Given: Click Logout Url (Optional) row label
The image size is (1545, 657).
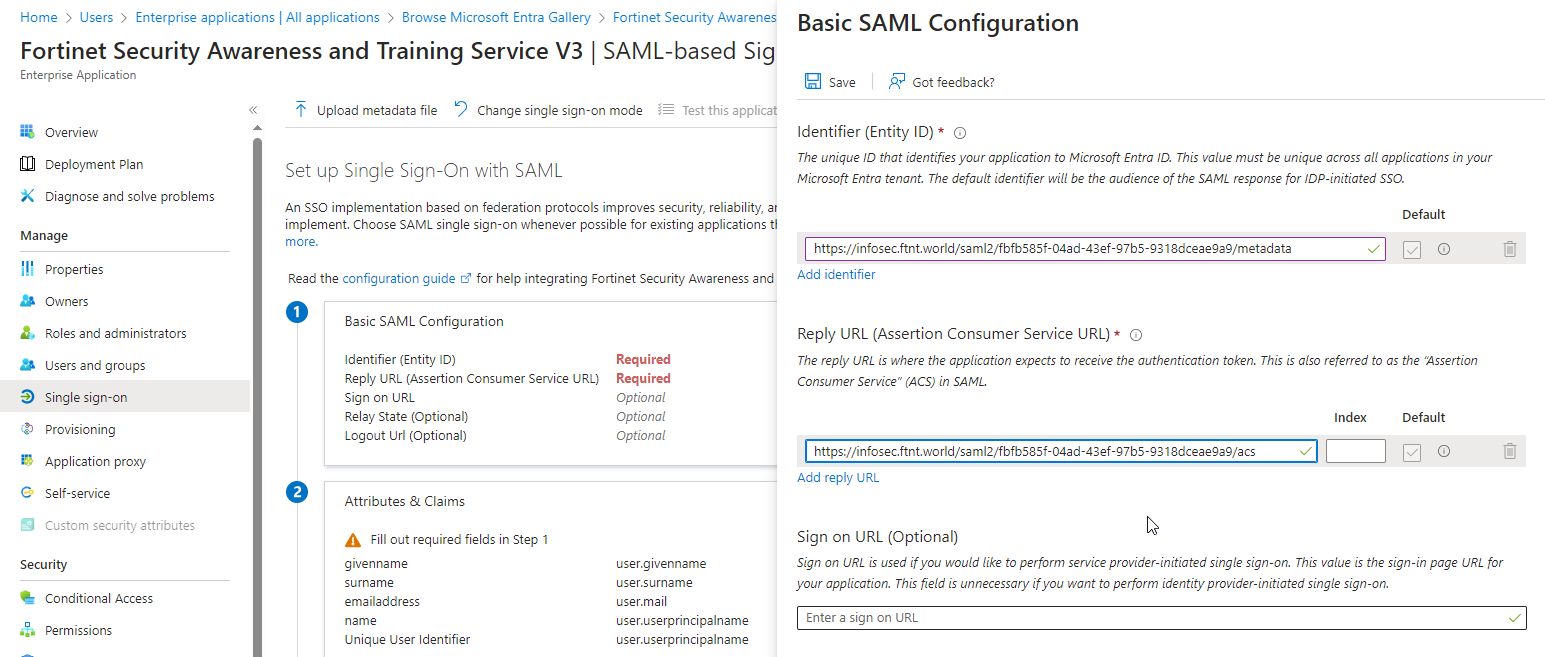Looking at the screenshot, I should [x=405, y=436].
